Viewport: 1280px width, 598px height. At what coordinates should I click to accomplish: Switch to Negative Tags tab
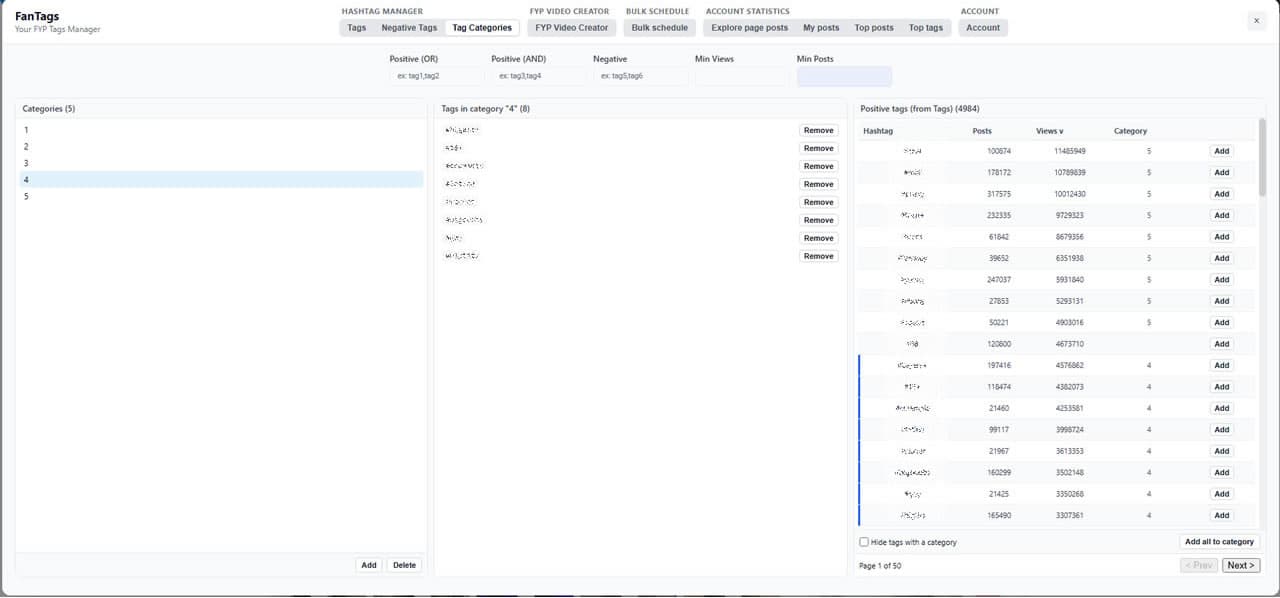pyautogui.click(x=409, y=28)
